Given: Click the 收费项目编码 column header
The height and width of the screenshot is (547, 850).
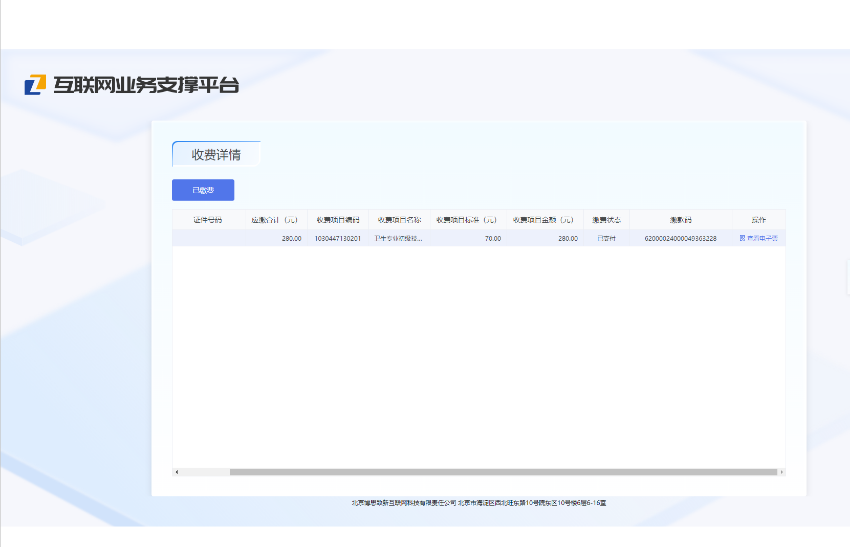Looking at the screenshot, I should tap(338, 219).
